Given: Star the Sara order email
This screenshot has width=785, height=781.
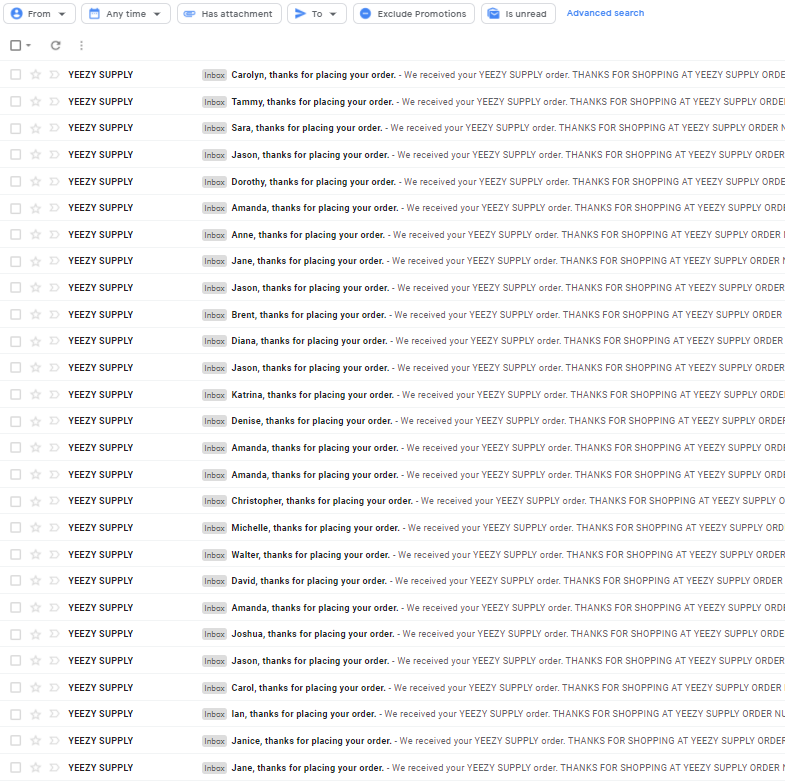Looking at the screenshot, I should [36, 128].
